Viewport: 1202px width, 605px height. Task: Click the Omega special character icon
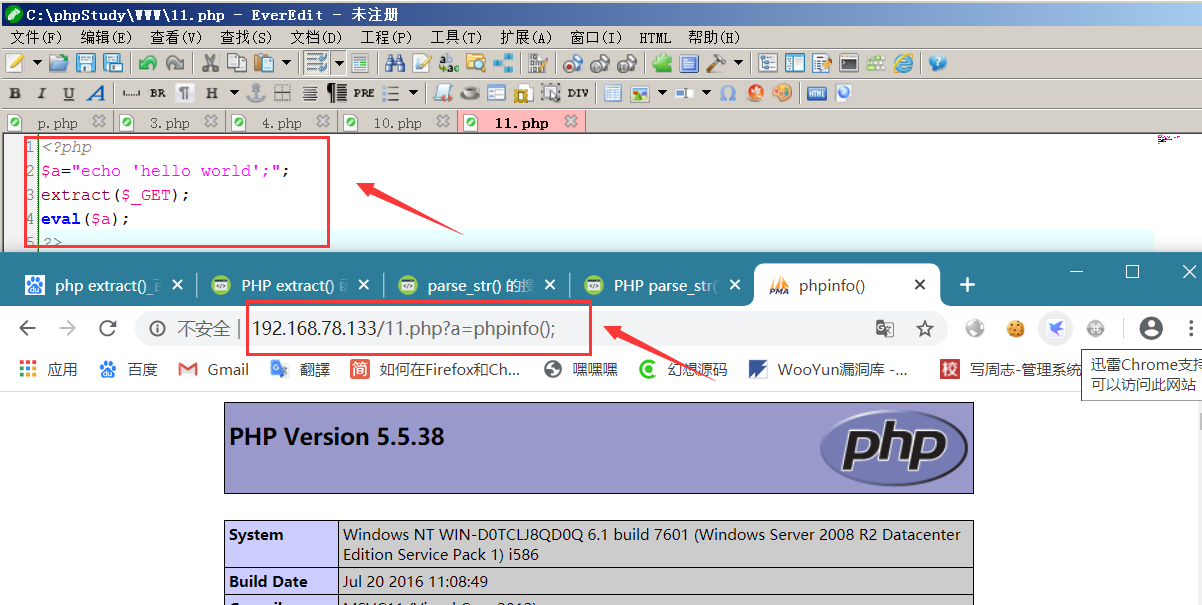coord(728,93)
